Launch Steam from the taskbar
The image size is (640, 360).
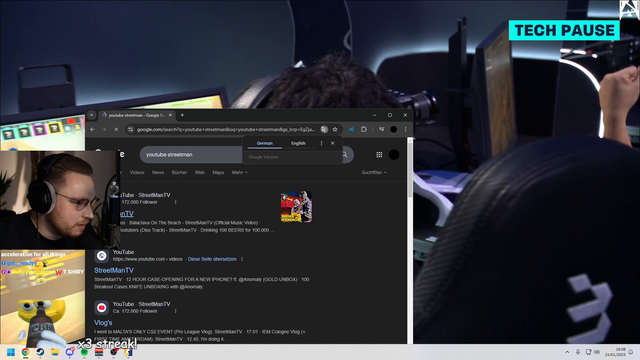40,352
